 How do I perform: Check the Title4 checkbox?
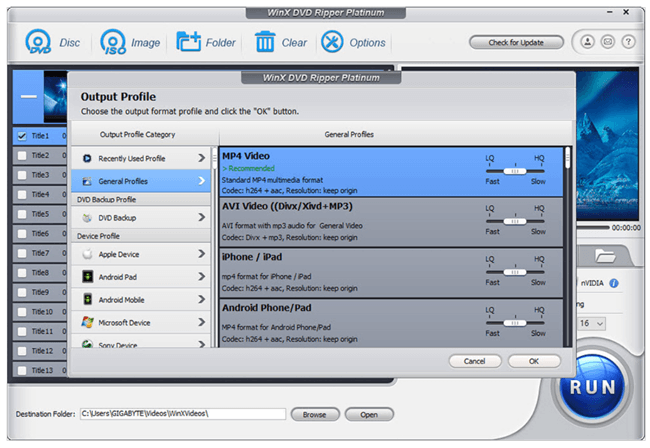(22, 194)
